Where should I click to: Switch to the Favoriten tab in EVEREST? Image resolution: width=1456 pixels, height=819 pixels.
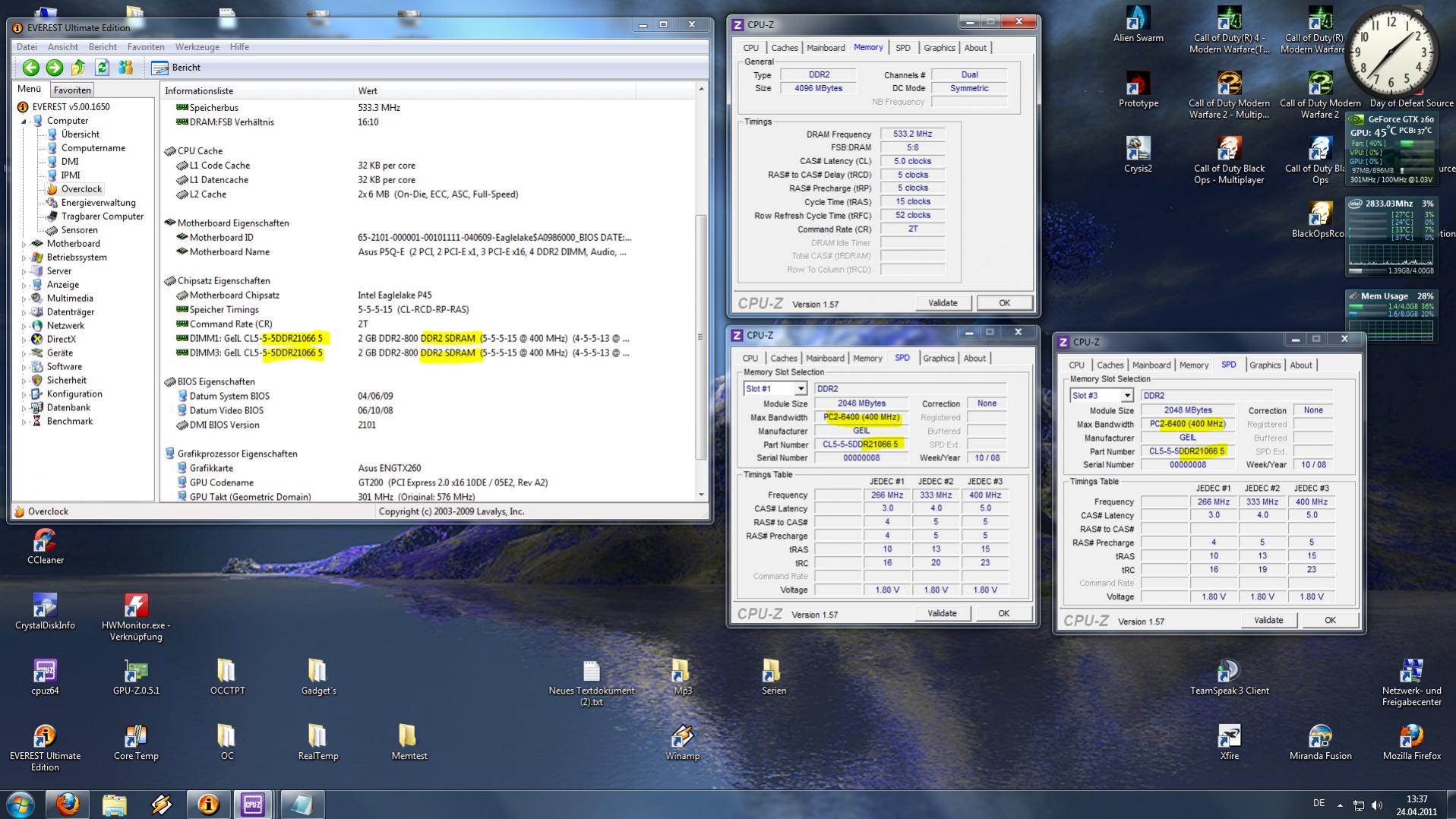click(72, 90)
